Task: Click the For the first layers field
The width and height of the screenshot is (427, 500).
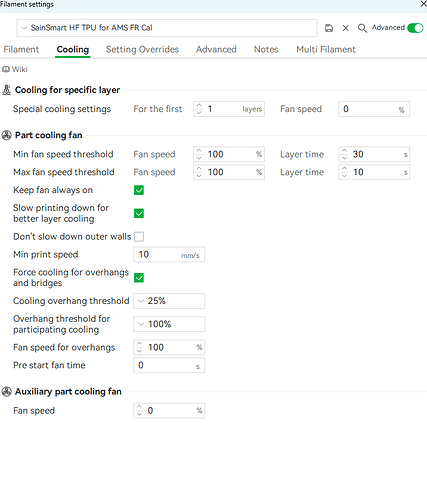Action: pyautogui.click(x=229, y=109)
